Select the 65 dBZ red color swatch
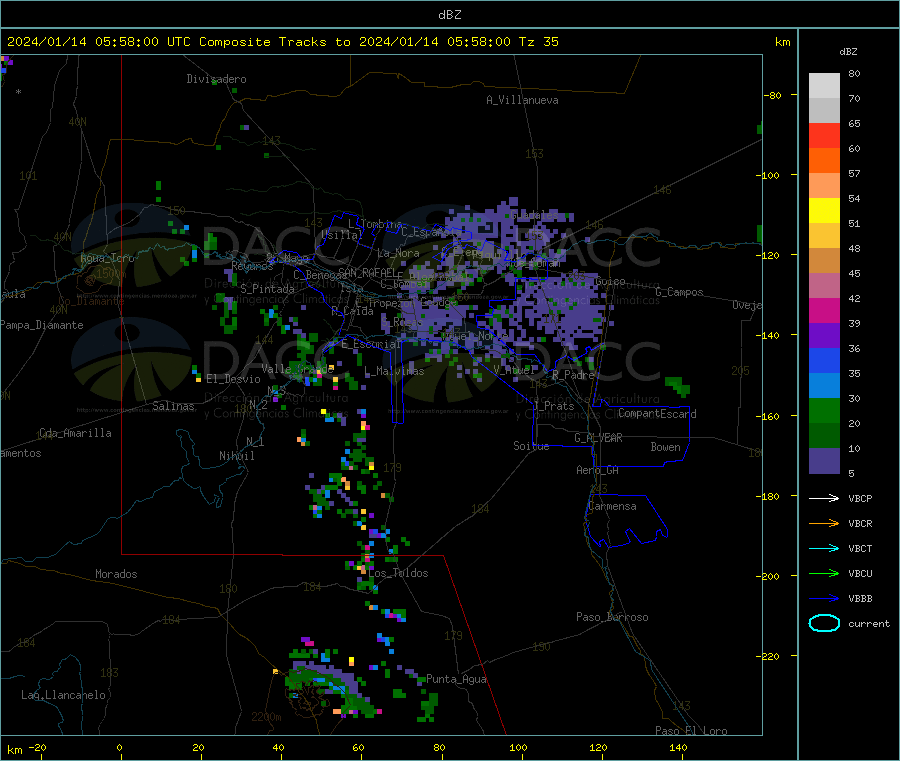 [824, 135]
